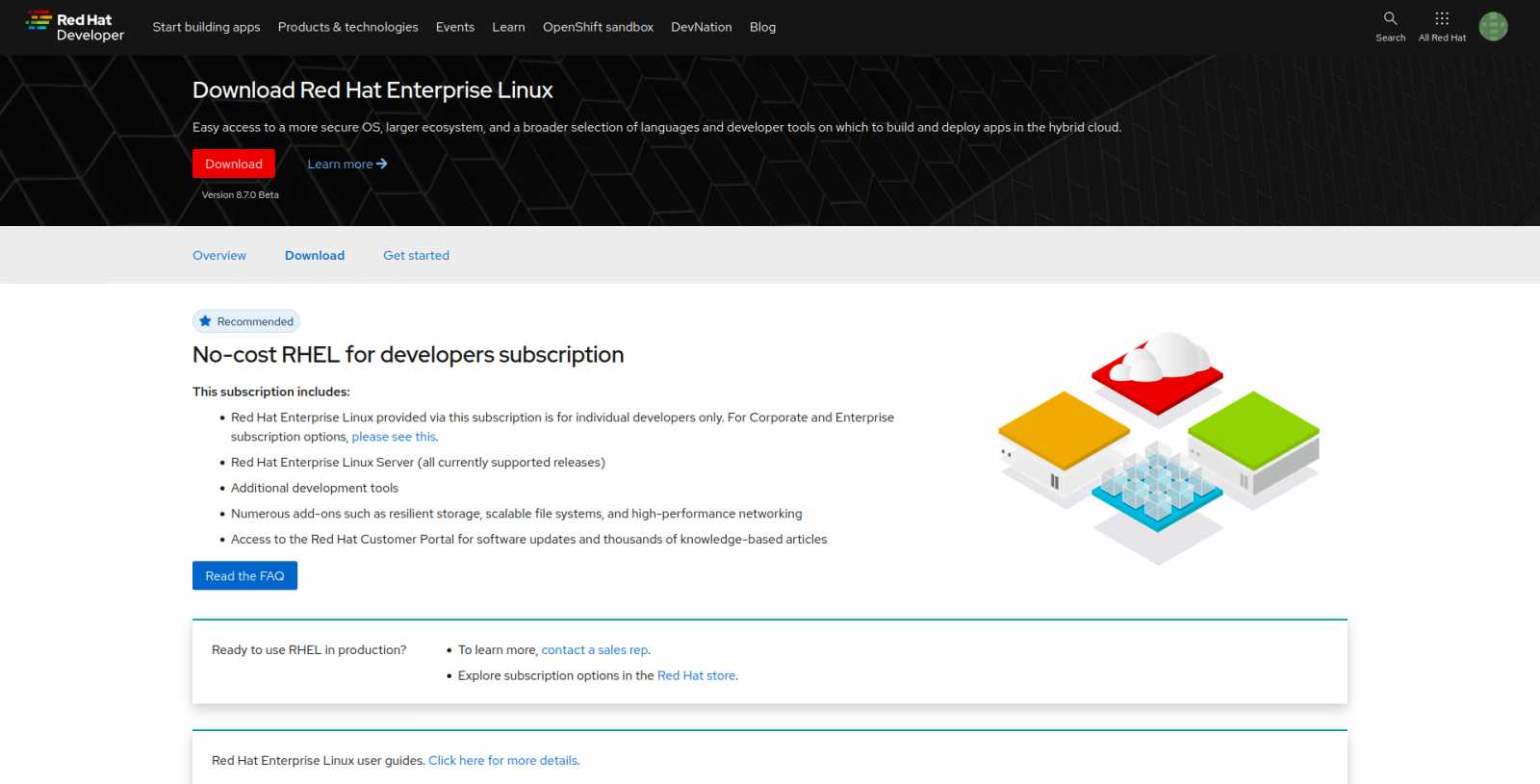Click 'Ready to use RHEL in production?' text
The height and width of the screenshot is (784, 1540).
click(x=309, y=650)
